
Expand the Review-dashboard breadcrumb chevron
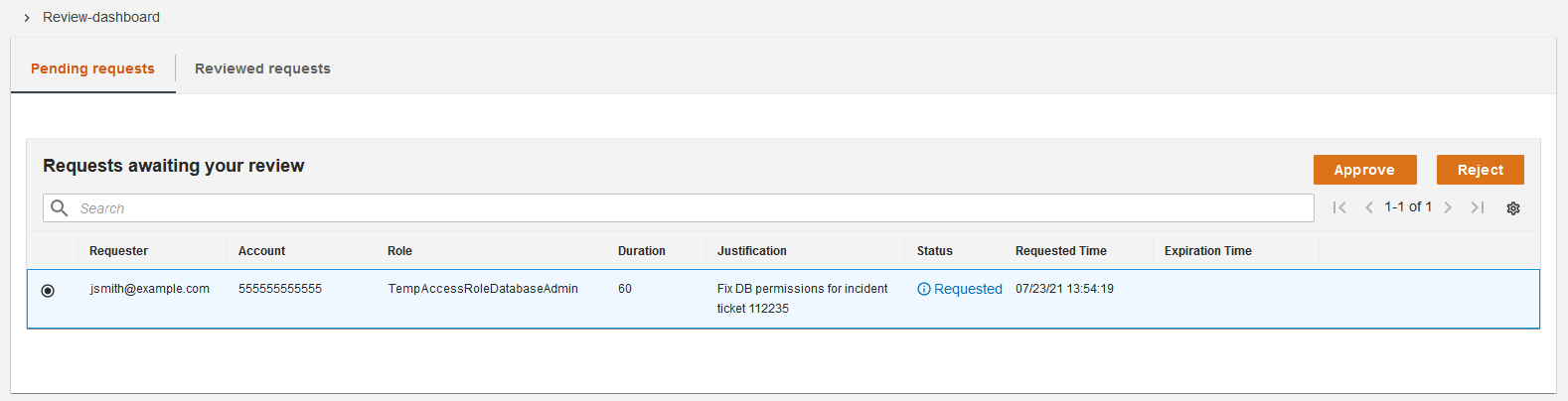27,18
